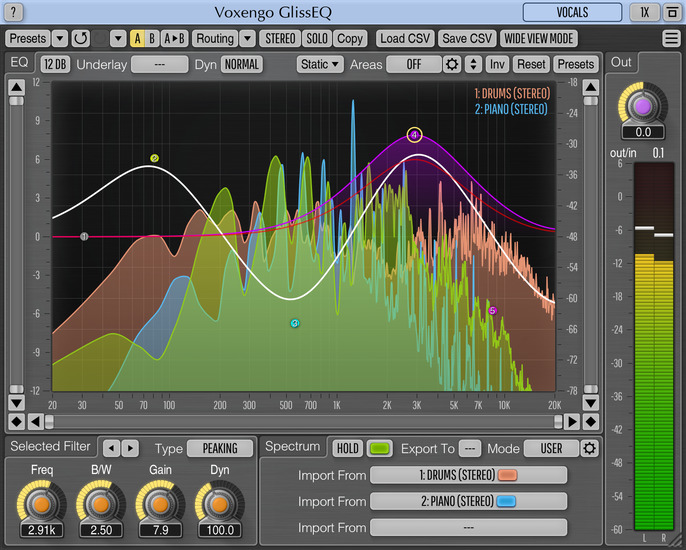Image resolution: width=686 pixels, height=550 pixels.
Task: Select filter control point 4
Action: [x=414, y=135]
